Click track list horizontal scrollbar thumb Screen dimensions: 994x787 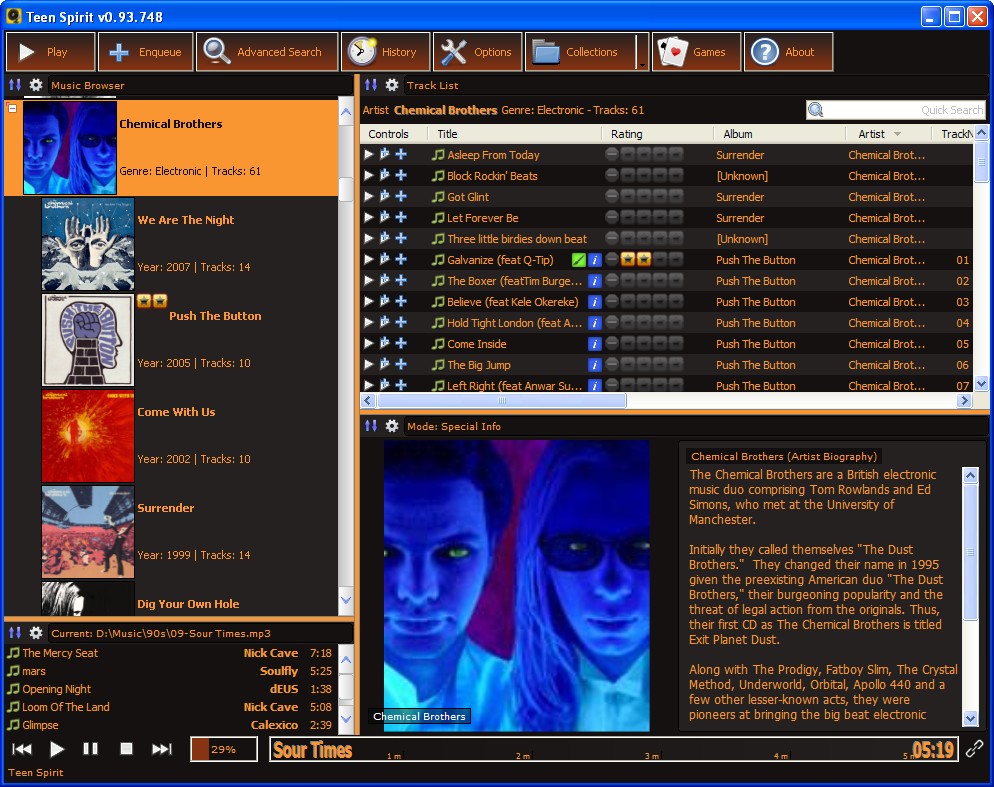[501, 400]
